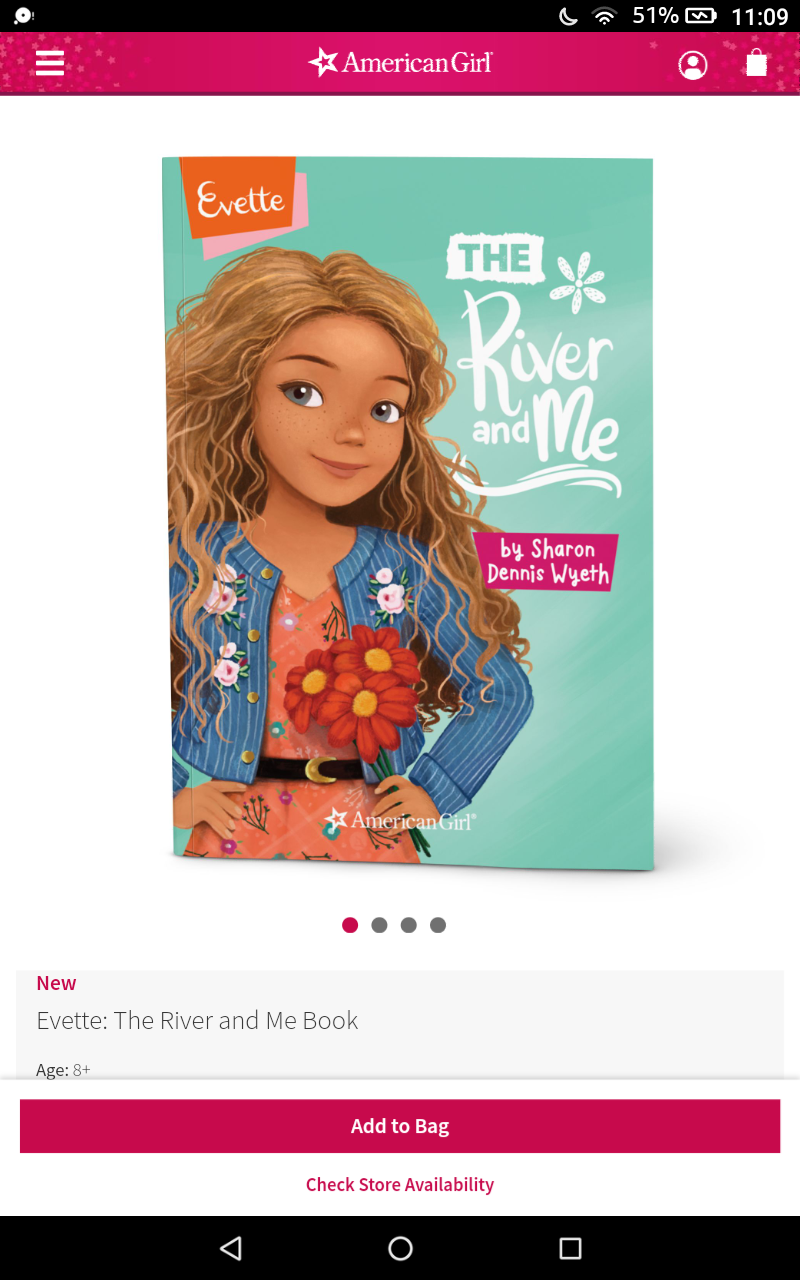800x1280 pixels.
Task: Open recent apps square icon
Action: tap(570, 1248)
